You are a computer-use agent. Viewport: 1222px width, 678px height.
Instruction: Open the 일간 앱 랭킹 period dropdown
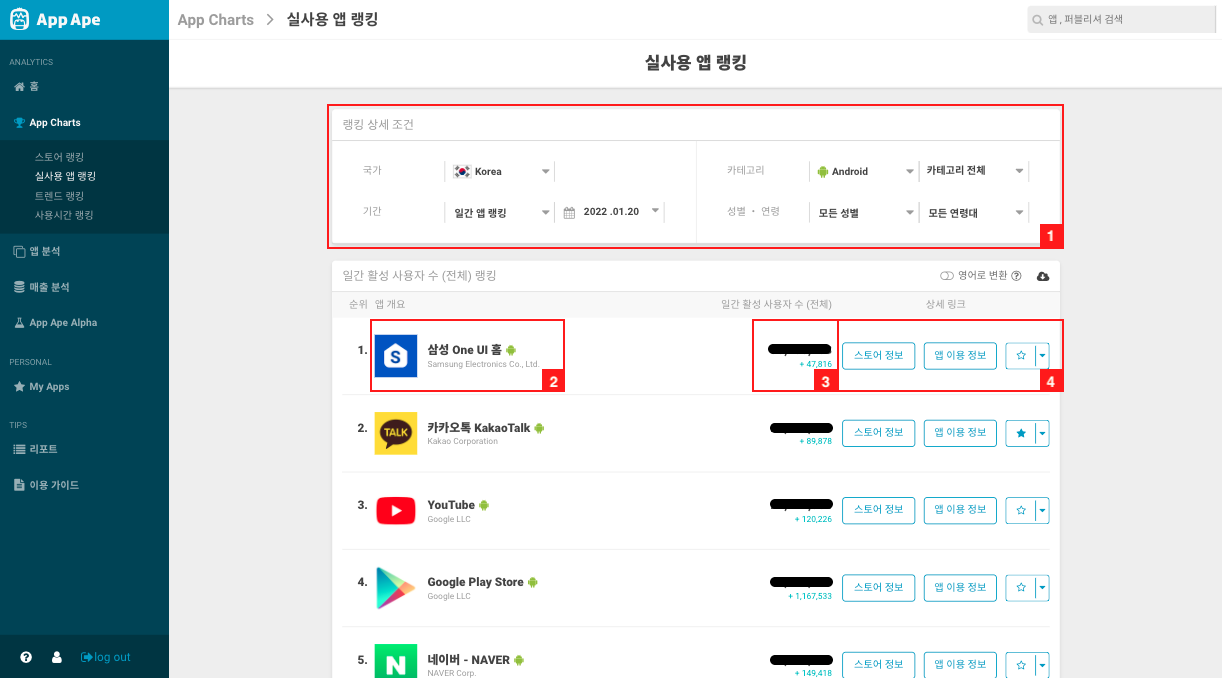click(501, 212)
